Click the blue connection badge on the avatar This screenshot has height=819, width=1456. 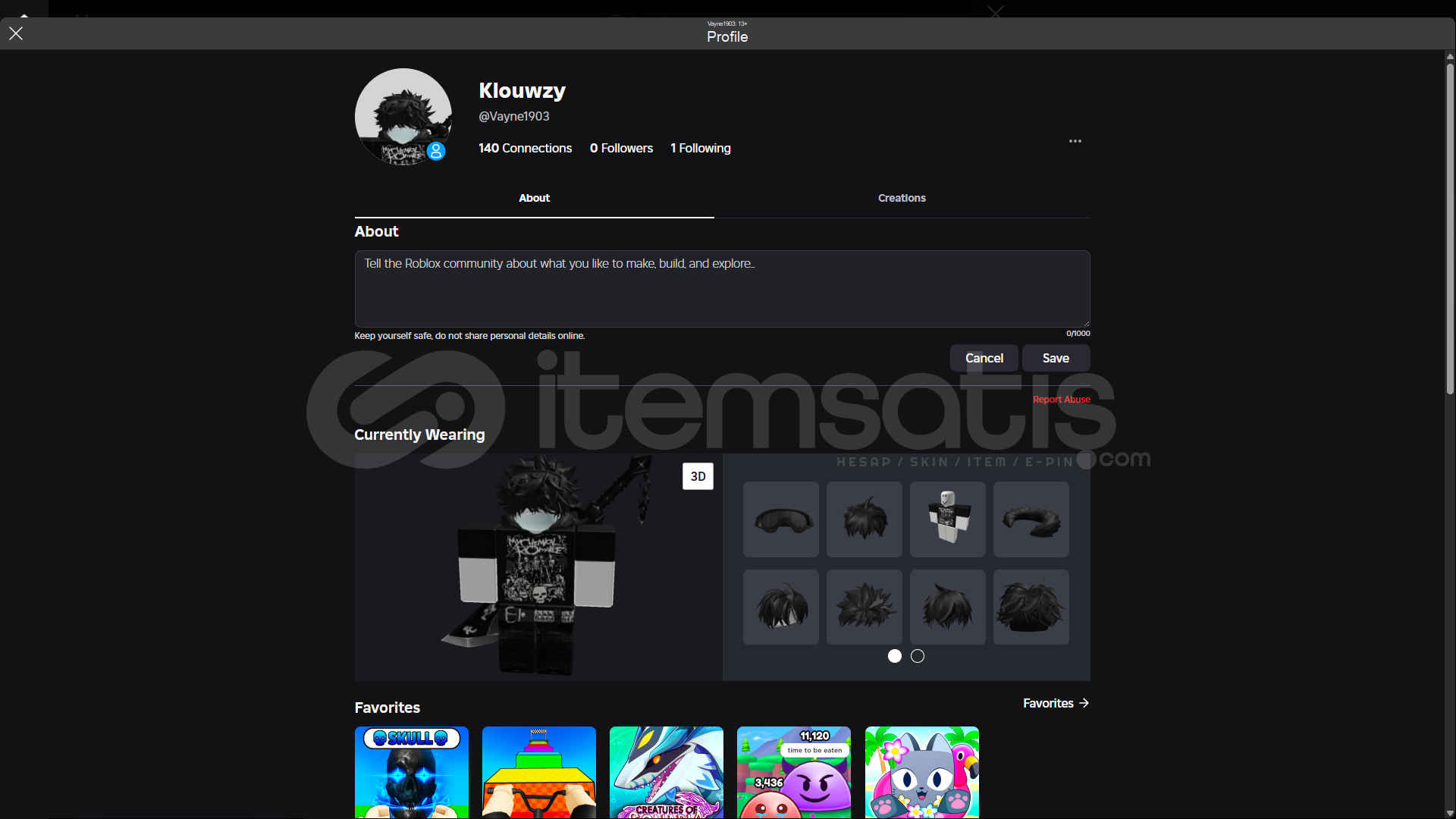[436, 151]
